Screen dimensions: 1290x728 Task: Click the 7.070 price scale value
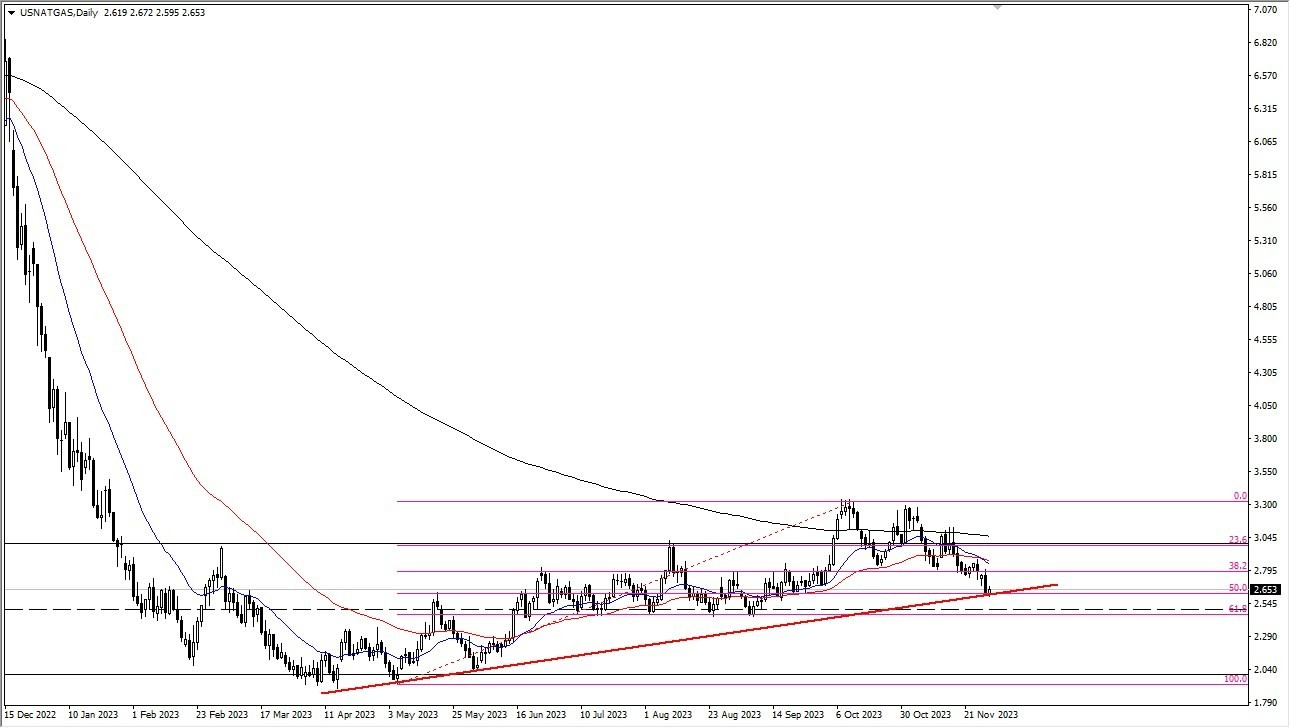[x=1265, y=10]
